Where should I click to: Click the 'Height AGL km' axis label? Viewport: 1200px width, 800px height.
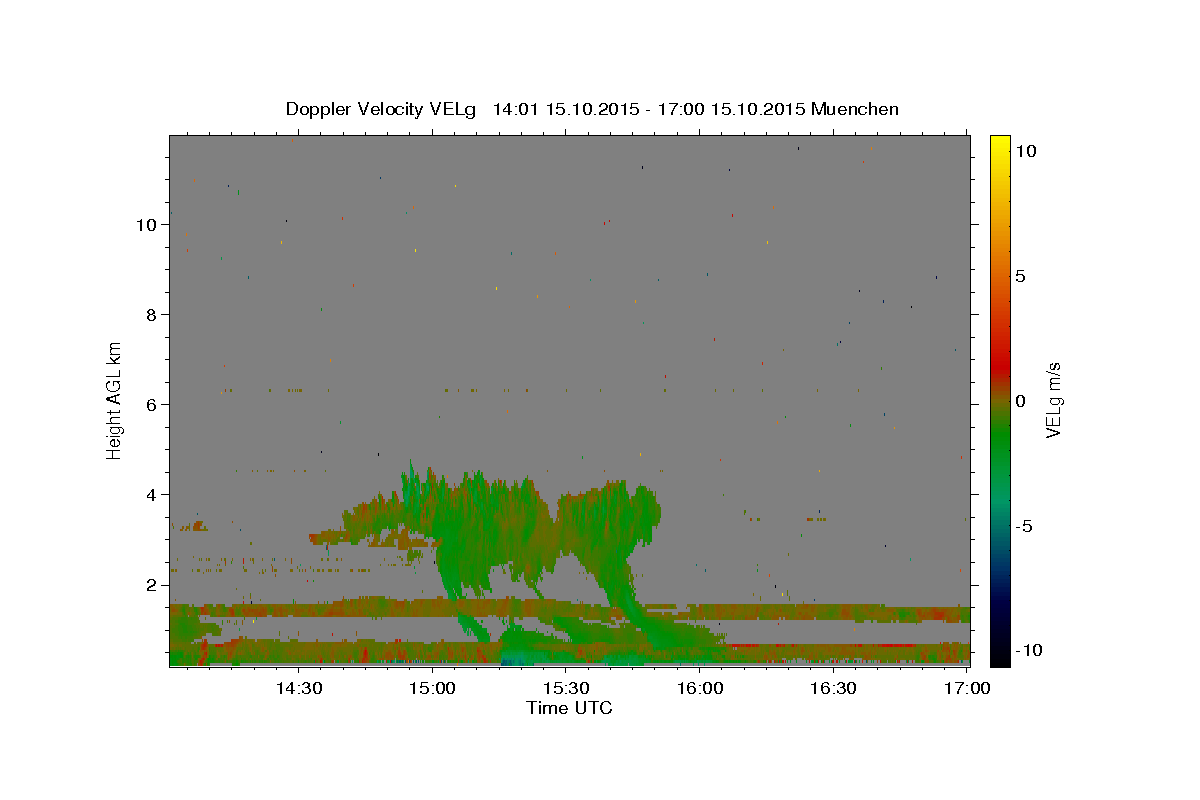pyautogui.click(x=115, y=400)
